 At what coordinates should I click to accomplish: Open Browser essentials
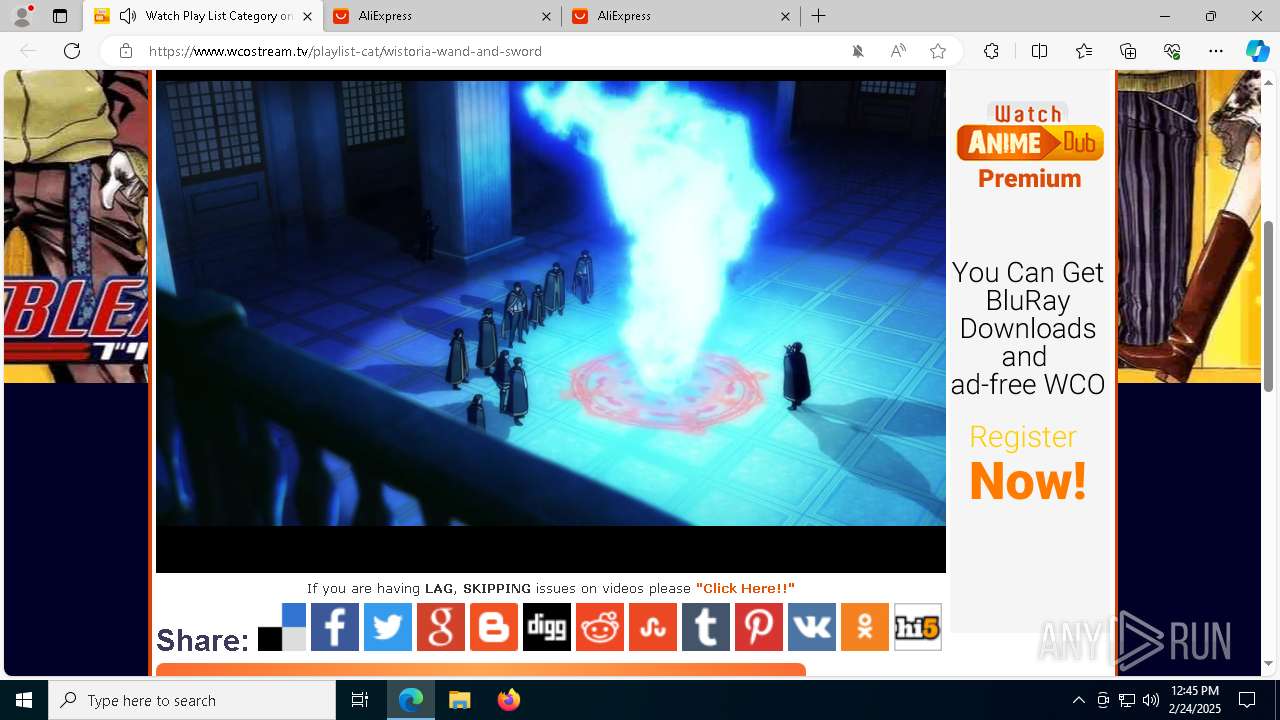click(x=1172, y=51)
